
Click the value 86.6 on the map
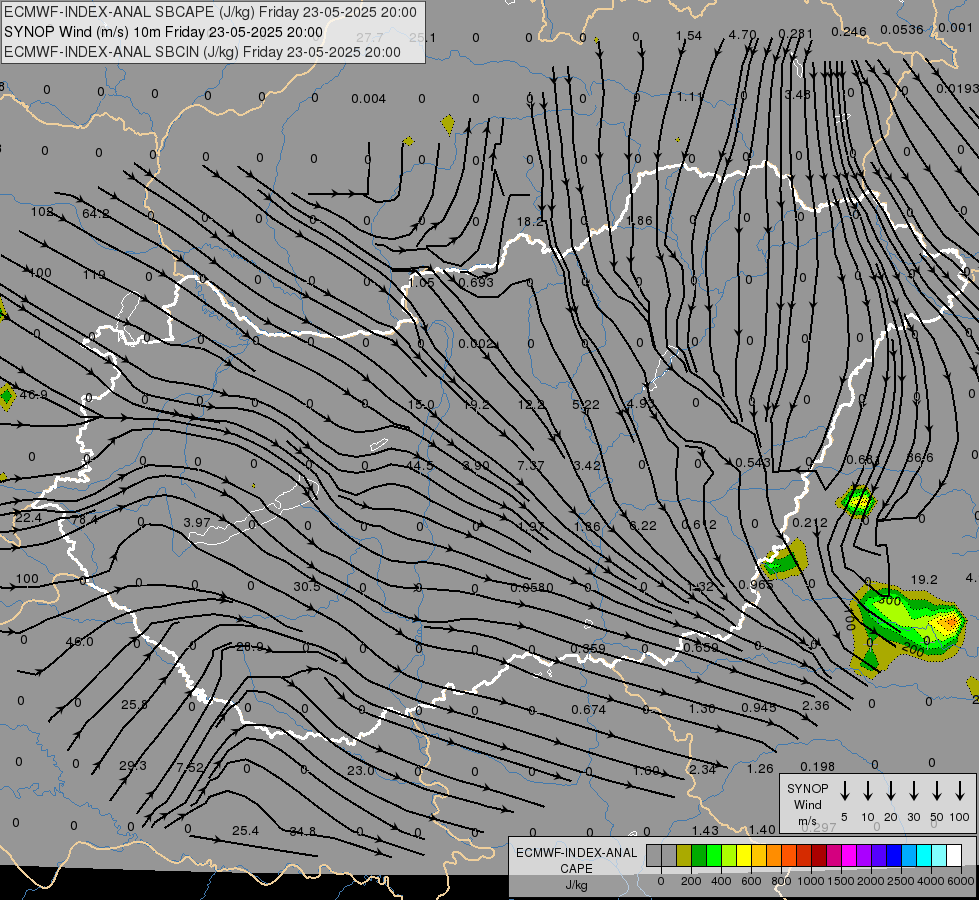(920, 458)
